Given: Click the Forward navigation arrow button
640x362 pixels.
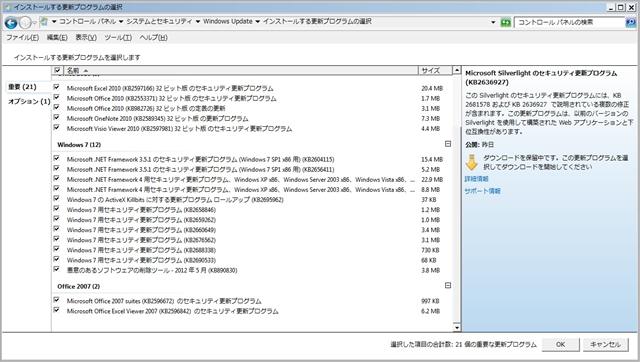Looking at the screenshot, I should [25, 23].
